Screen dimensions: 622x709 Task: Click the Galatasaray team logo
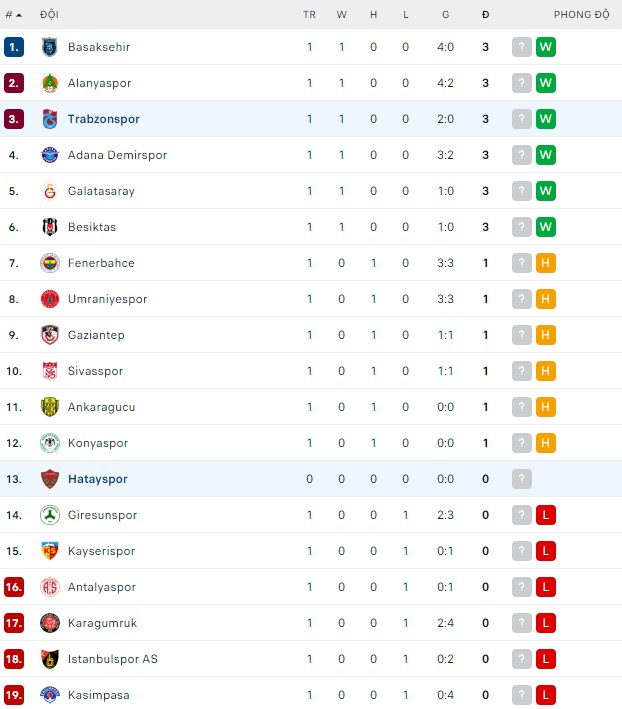pyautogui.click(x=50, y=191)
